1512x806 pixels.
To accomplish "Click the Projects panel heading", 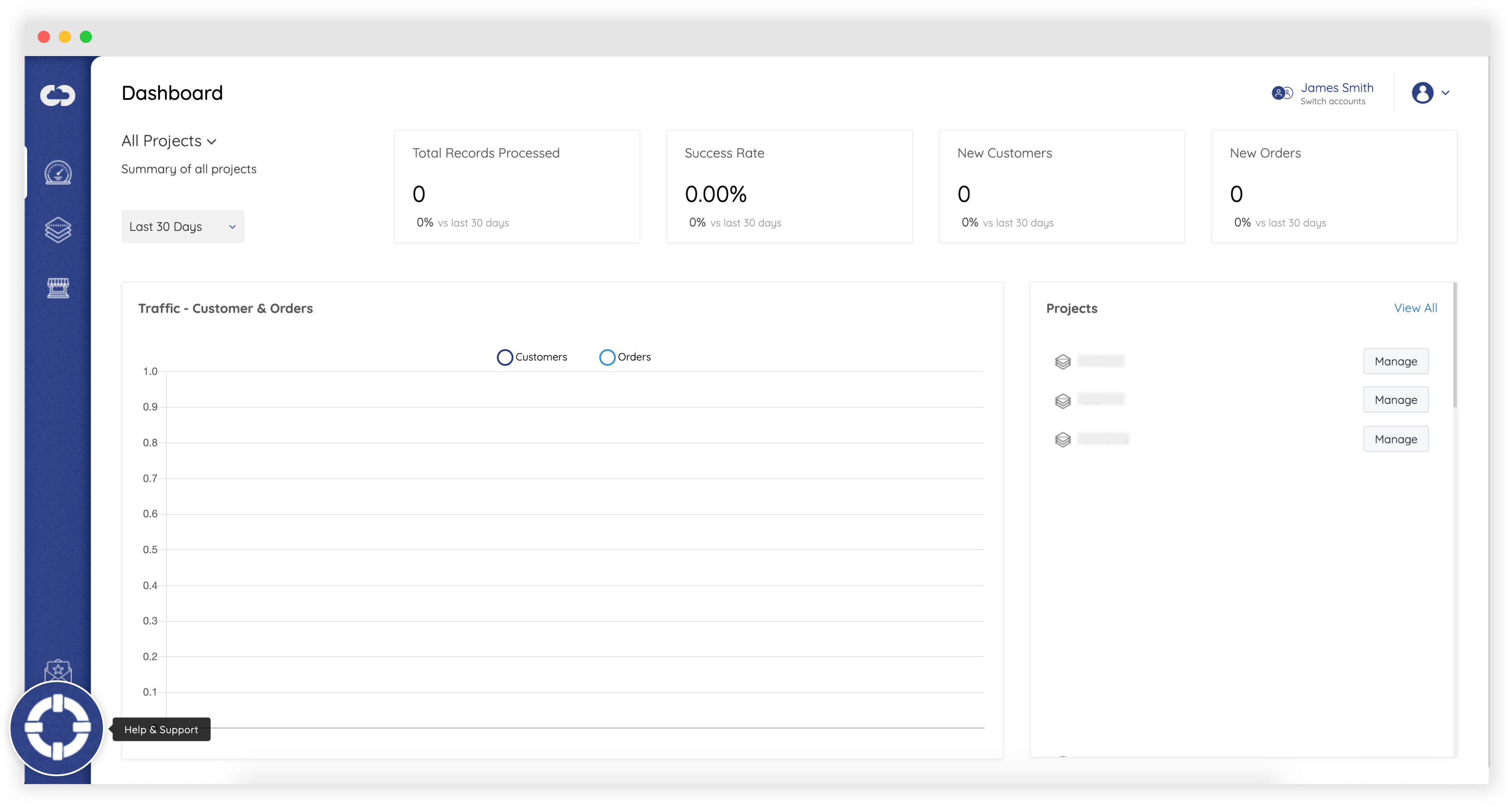I will [x=1071, y=308].
